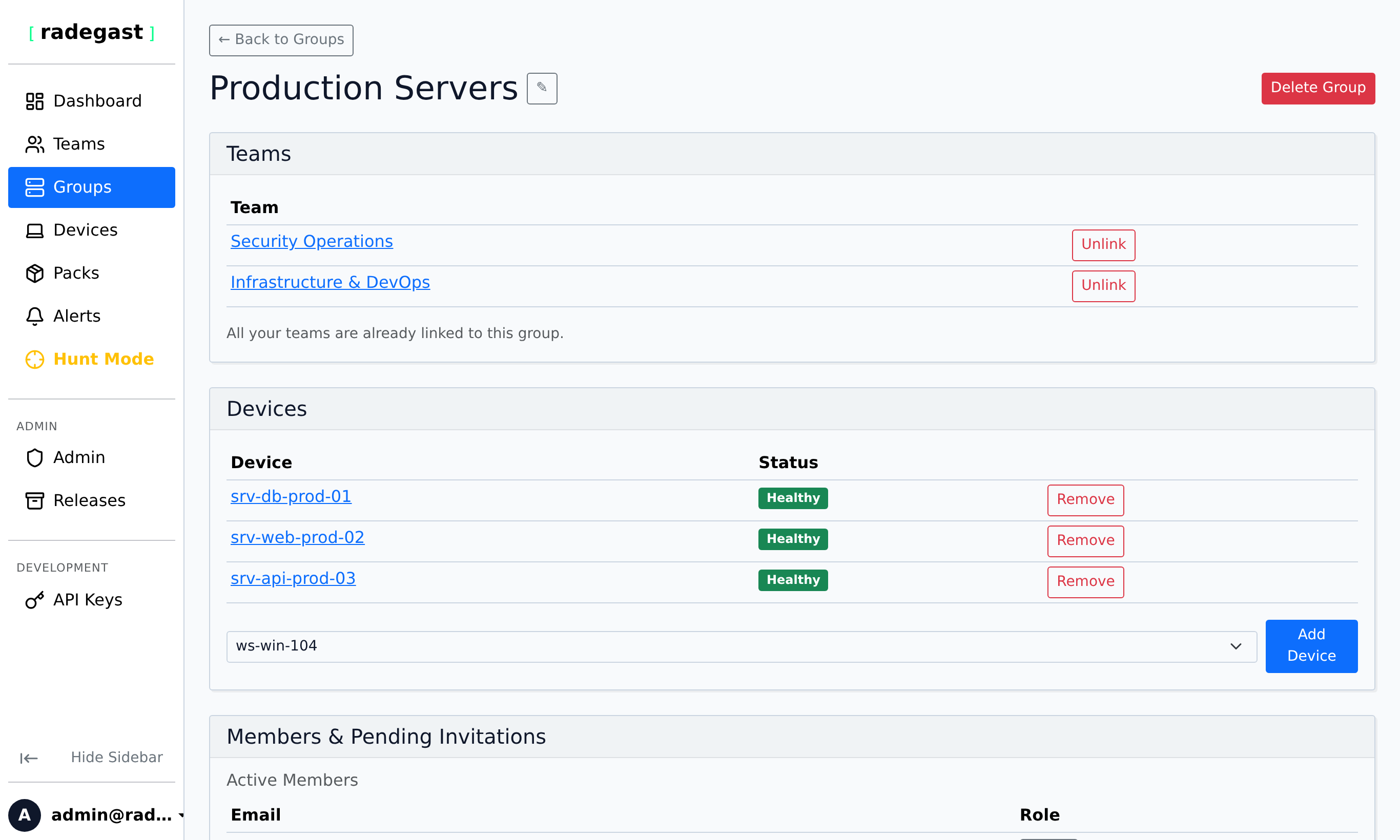The image size is (1400, 840).
Task: Click Back to Groups button
Action: click(281, 40)
